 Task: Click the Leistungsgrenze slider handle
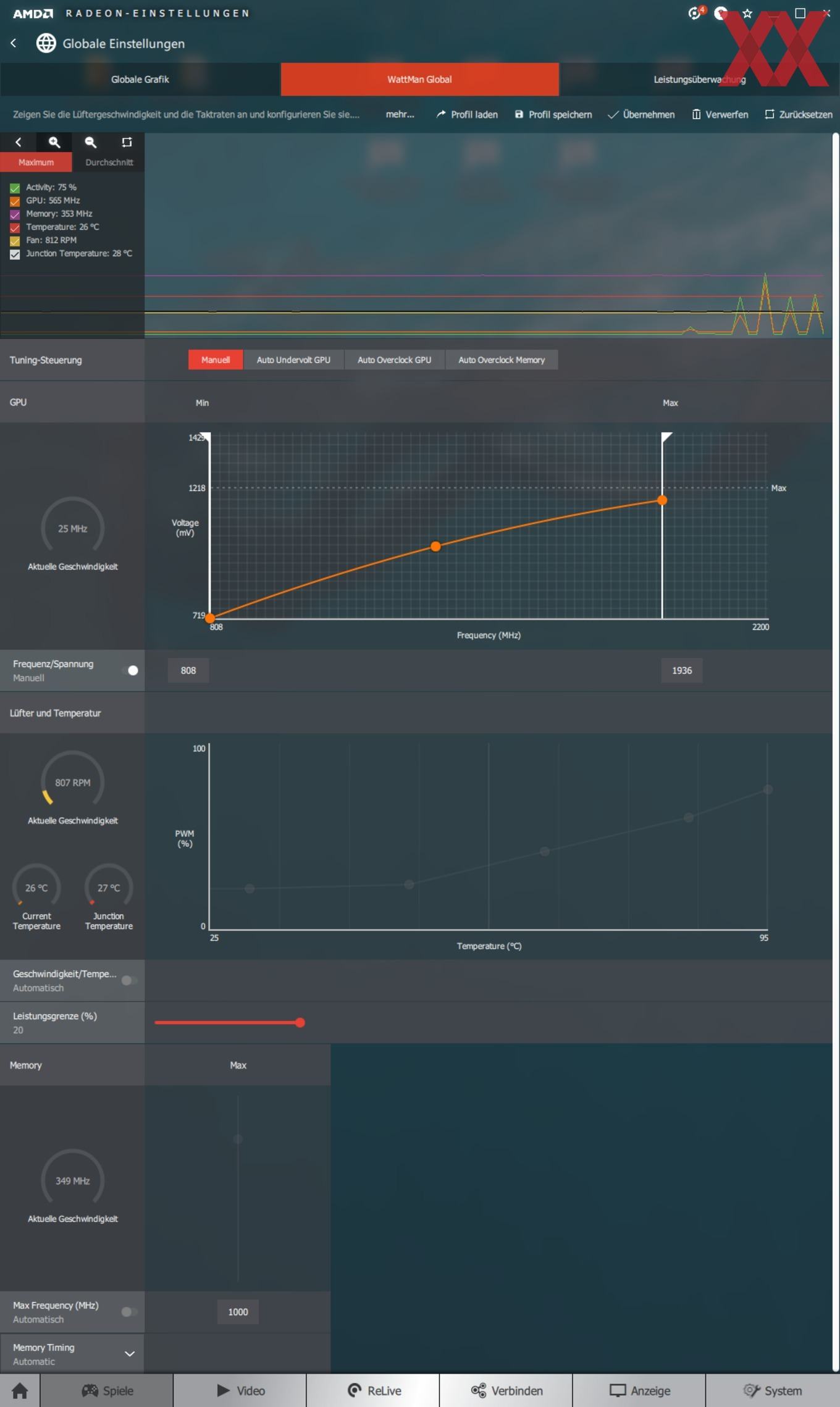tap(300, 1022)
